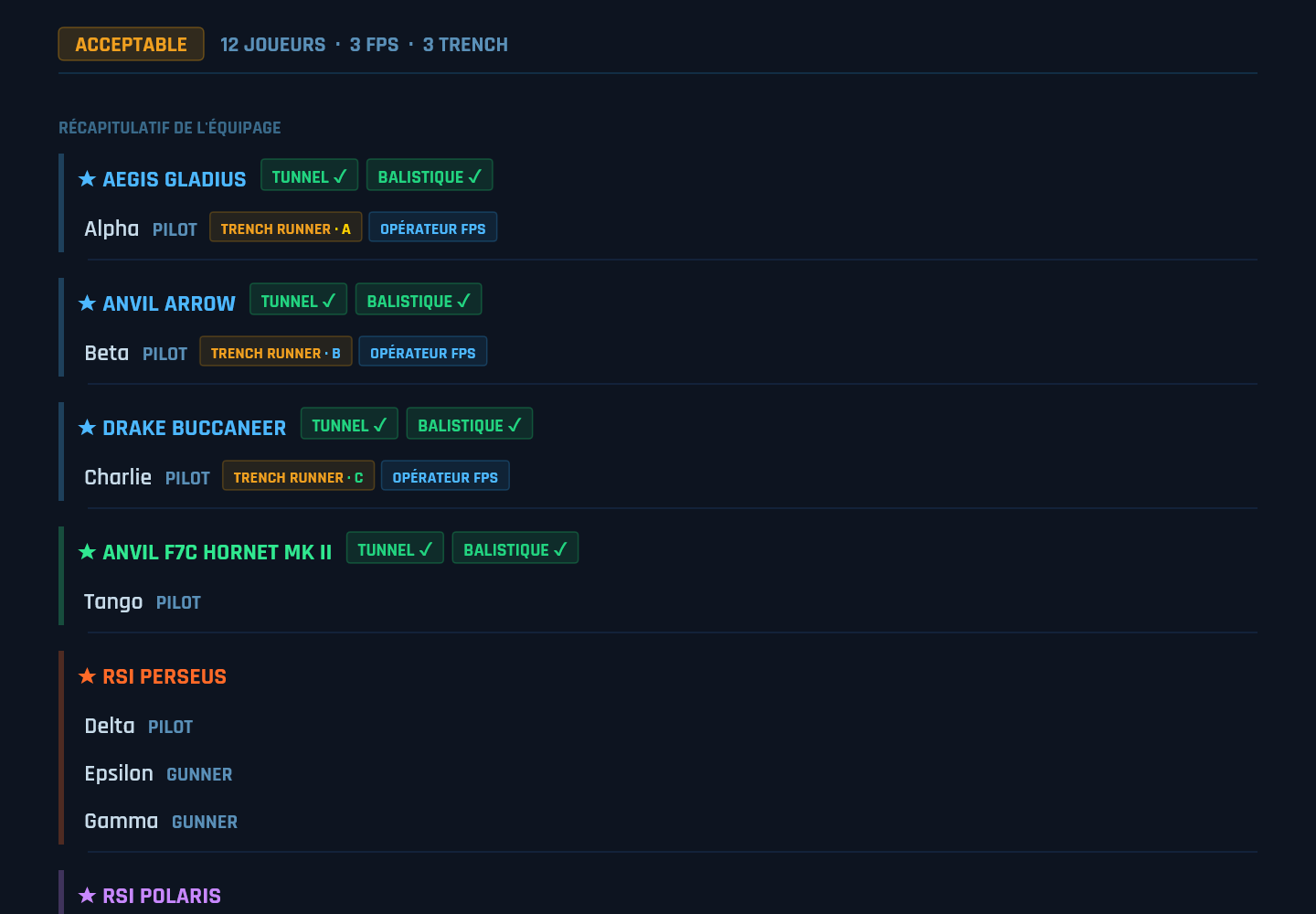
Task: Click the RÉCAPITULATIF DE L'ÉQUIPAGE heading
Action: (170, 128)
